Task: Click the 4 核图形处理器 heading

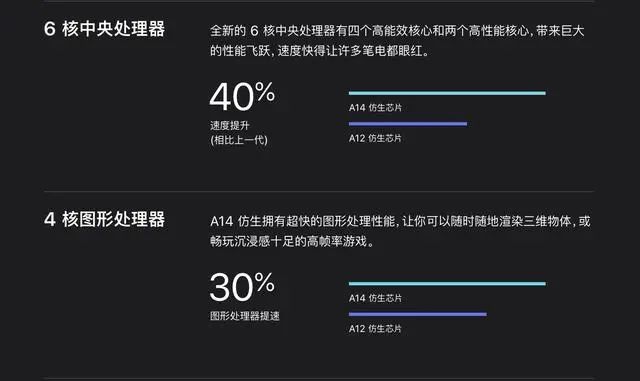Action: [104, 219]
